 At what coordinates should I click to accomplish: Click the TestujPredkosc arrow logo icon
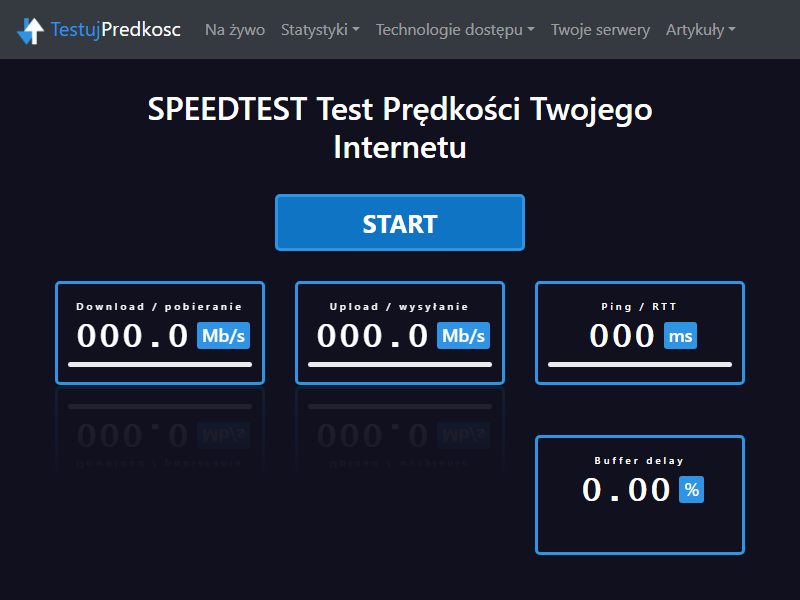click(31, 31)
